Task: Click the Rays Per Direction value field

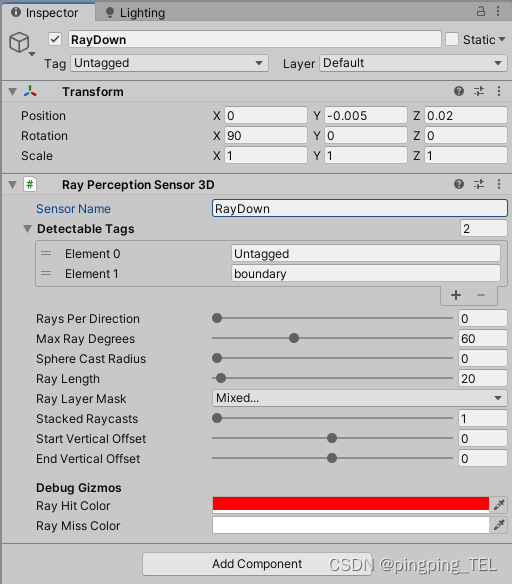Action: [x=483, y=318]
